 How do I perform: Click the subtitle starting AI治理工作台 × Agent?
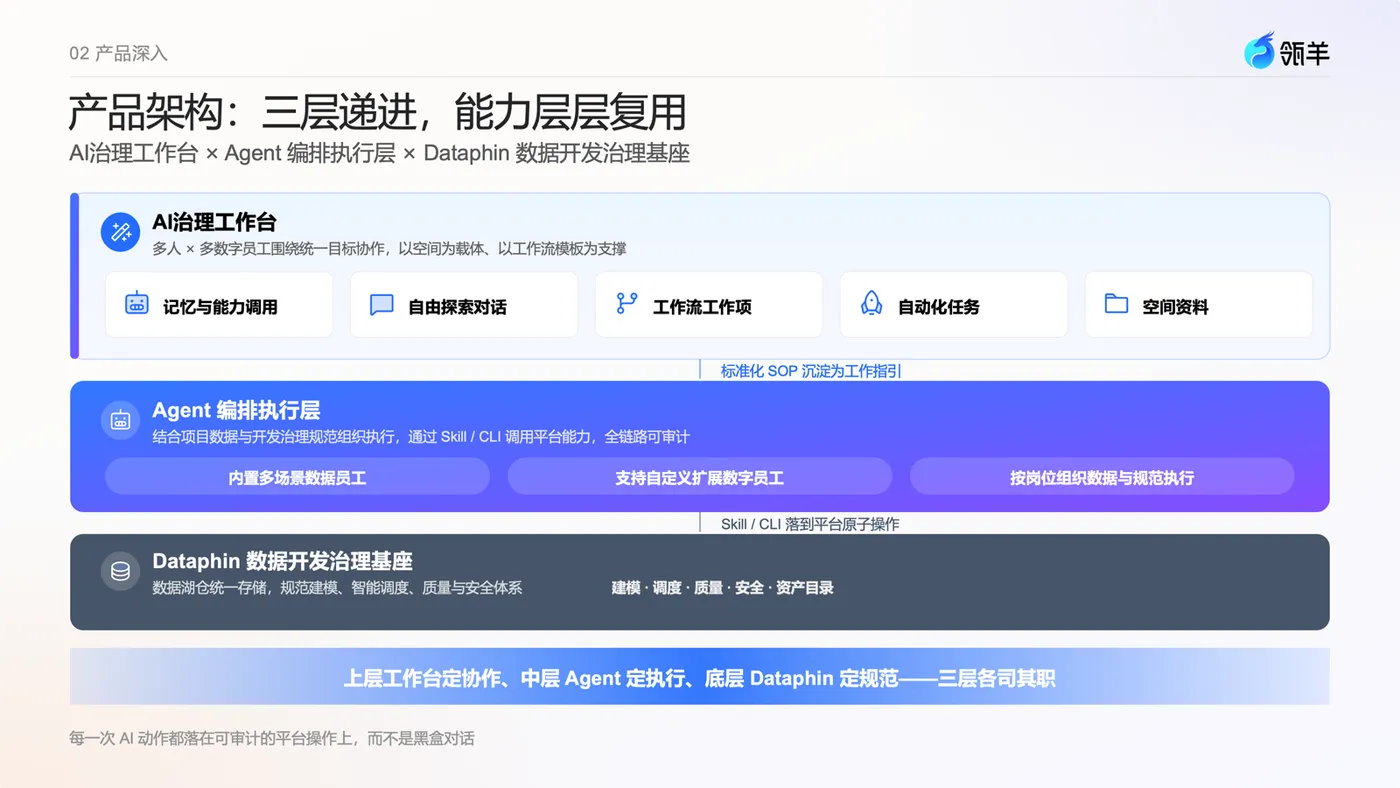379,153
